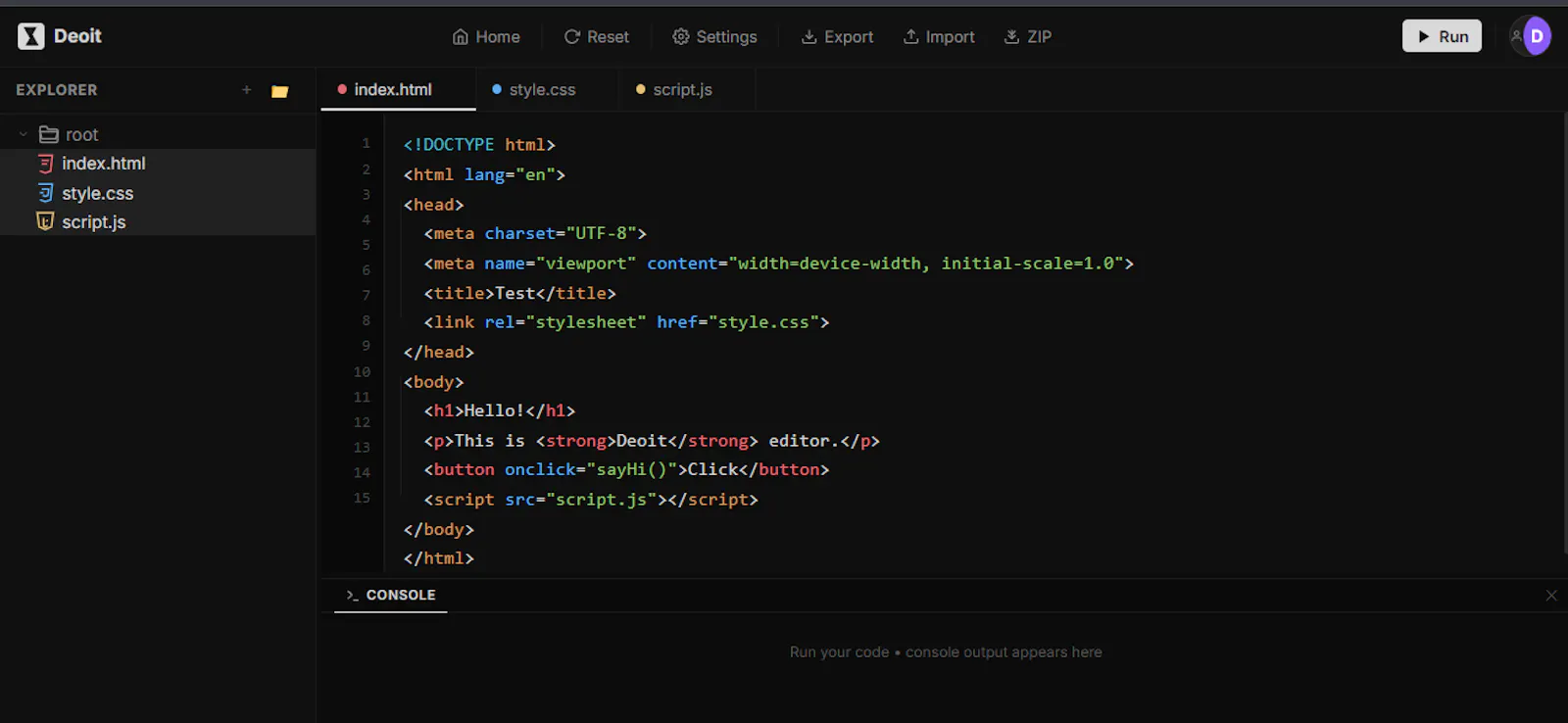Click the EXPLORER panel heading
1568x723 pixels.
click(57, 90)
